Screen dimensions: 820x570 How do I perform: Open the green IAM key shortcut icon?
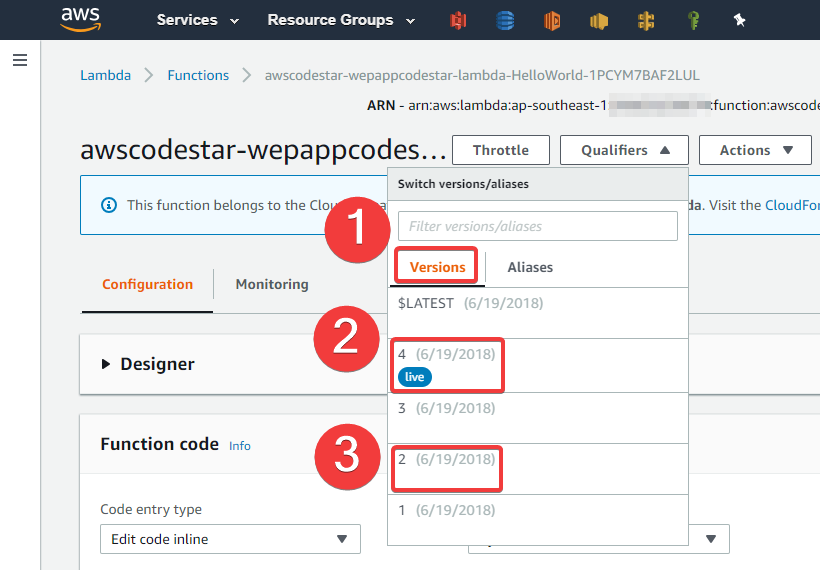(693, 20)
